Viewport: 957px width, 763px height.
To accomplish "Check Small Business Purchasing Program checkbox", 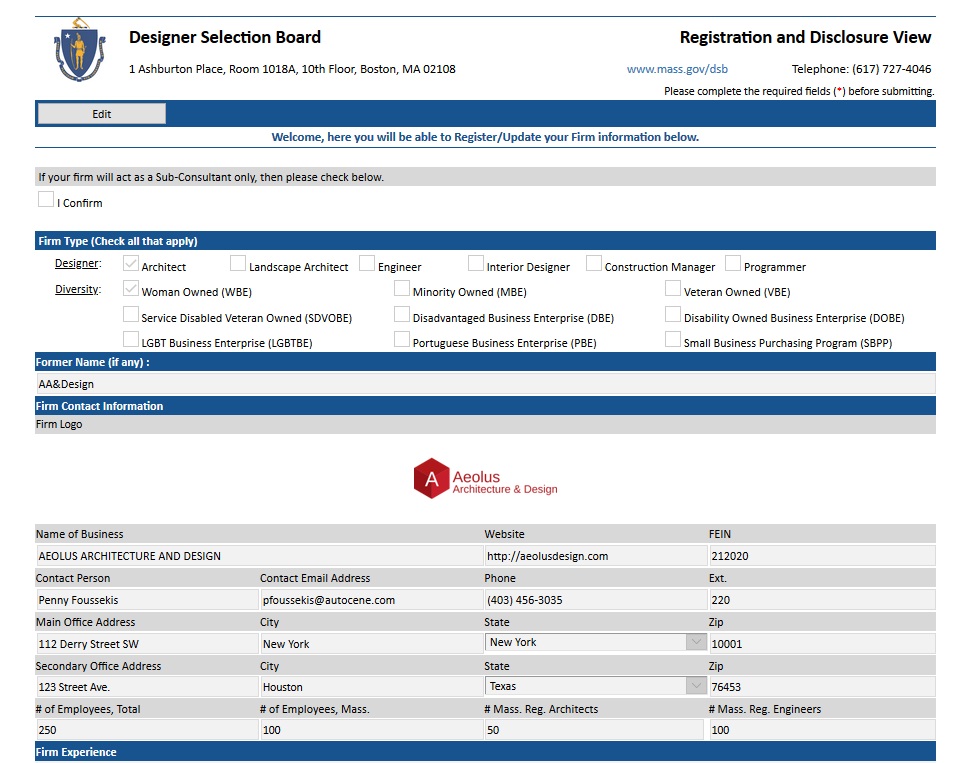I will click(x=673, y=341).
